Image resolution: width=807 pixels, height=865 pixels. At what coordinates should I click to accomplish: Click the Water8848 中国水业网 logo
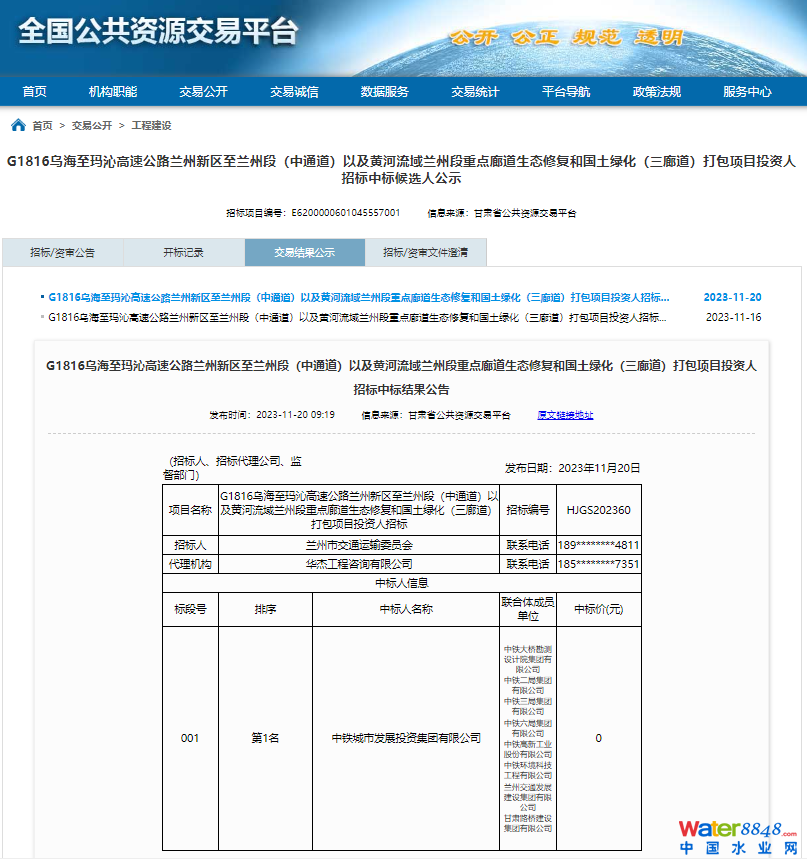pos(738,838)
